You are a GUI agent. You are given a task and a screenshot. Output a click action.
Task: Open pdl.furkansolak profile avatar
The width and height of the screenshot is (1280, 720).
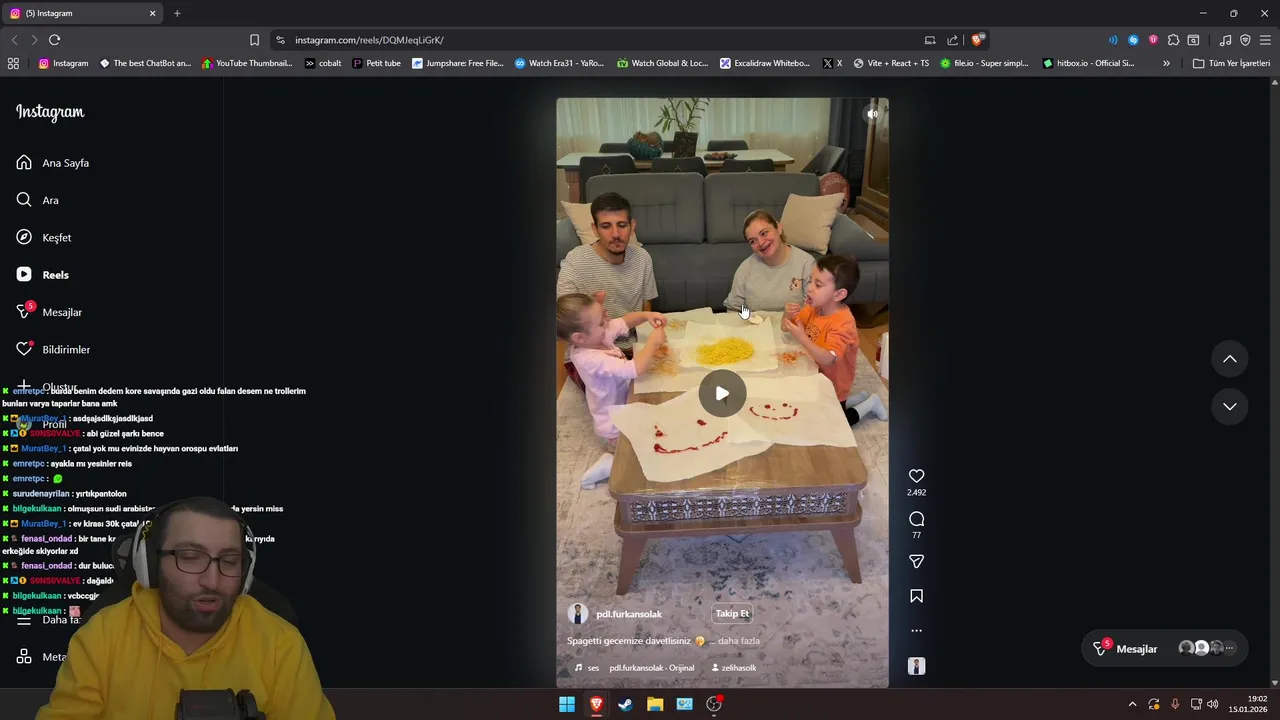[x=577, y=614]
